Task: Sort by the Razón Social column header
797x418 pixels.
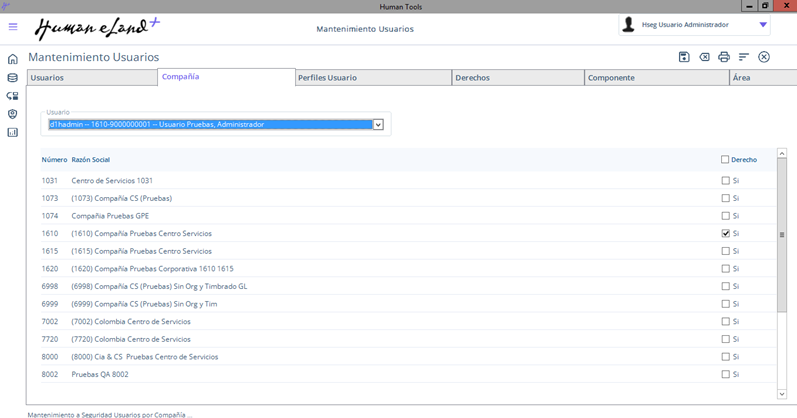Action: pyautogui.click(x=91, y=160)
